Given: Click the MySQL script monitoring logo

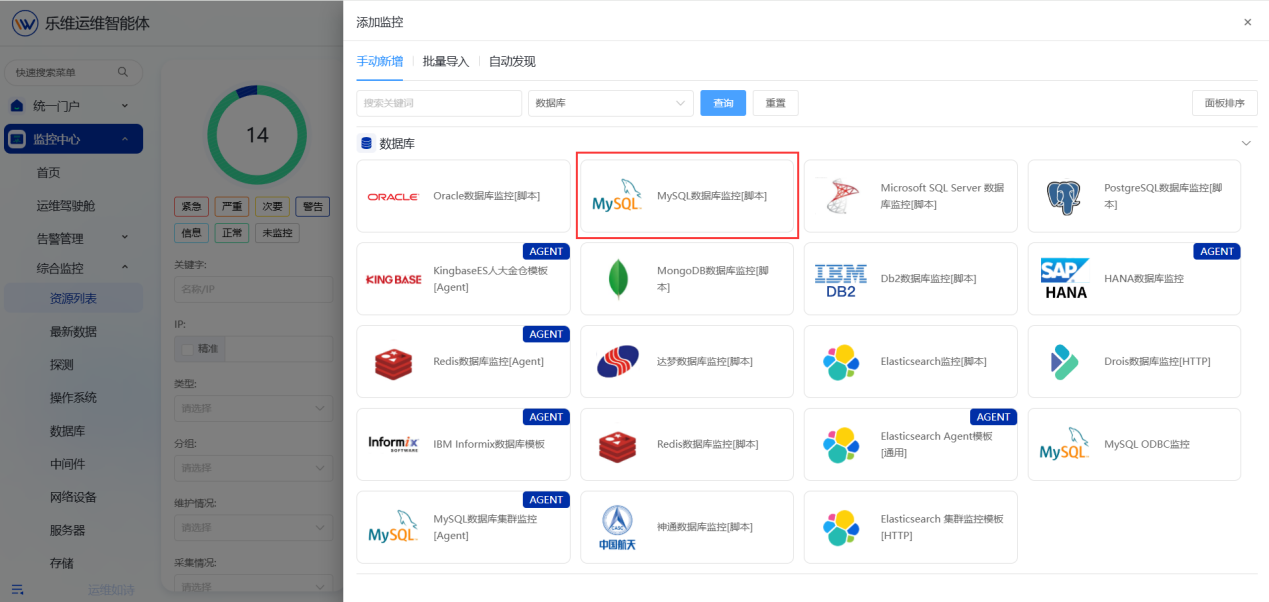Looking at the screenshot, I should tap(616, 196).
